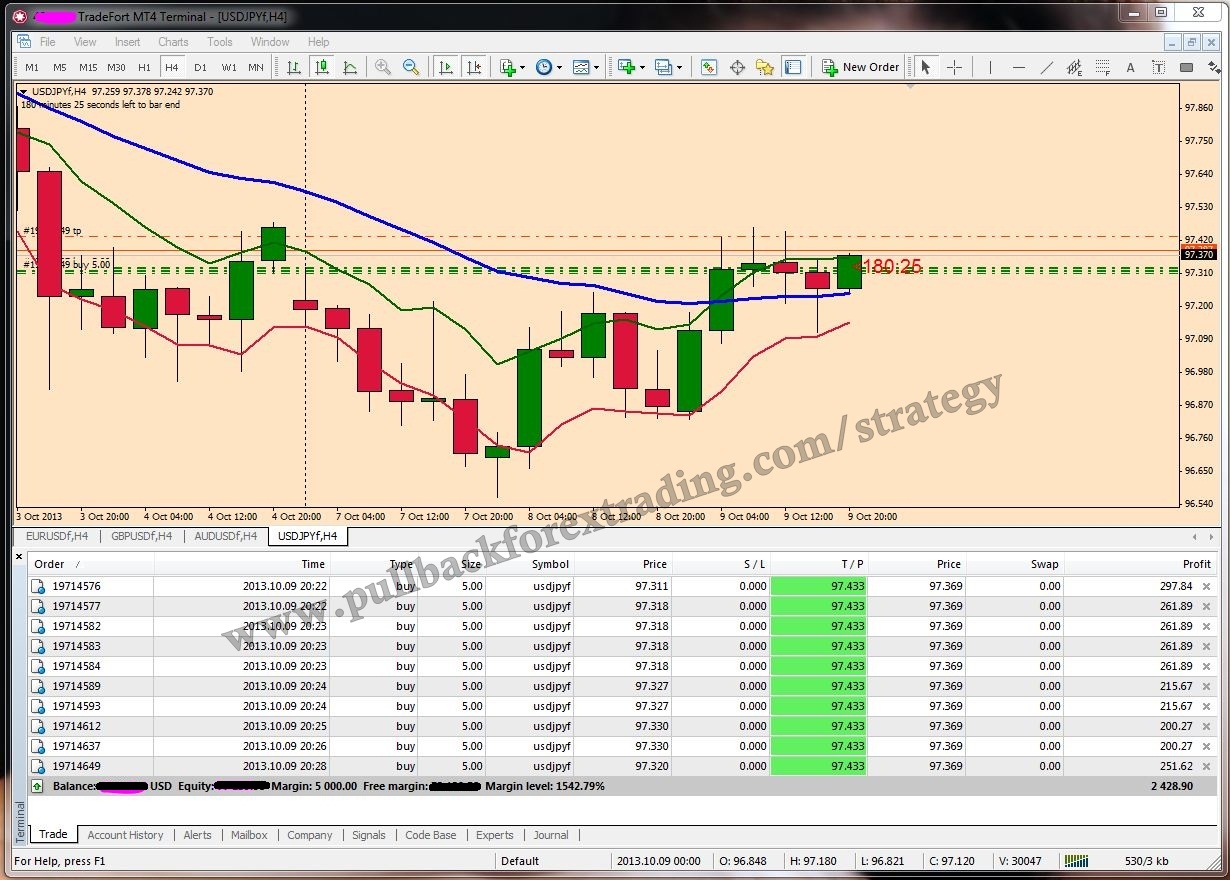The image size is (1230, 880).
Task: Open the Charts menu
Action: click(172, 42)
